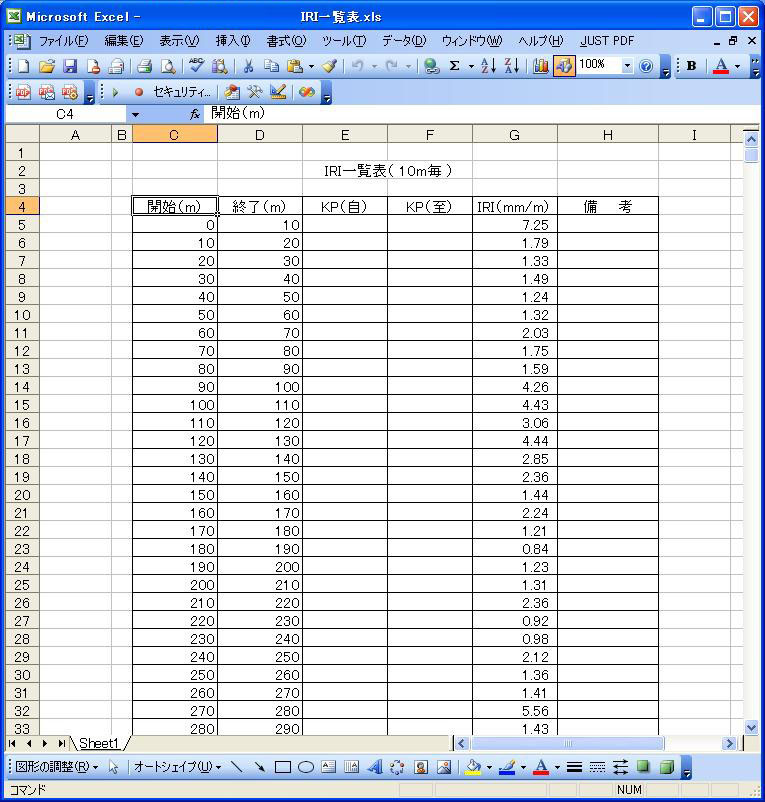Open the Paste options dropdown arrow
This screenshot has height=802, width=765.
tap(311, 66)
